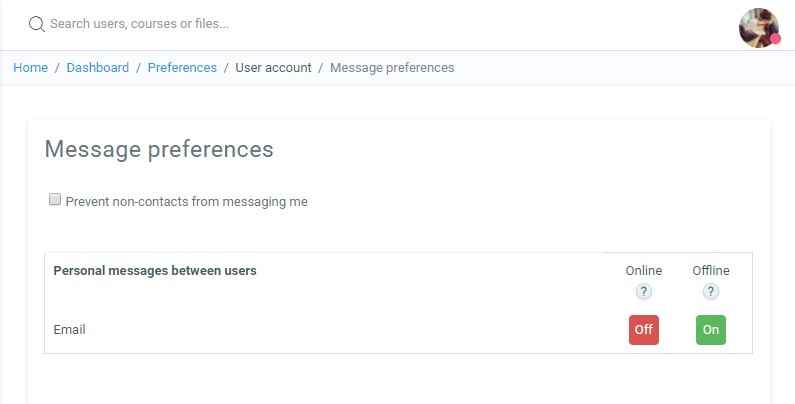Click the Message preferences breadcrumb item

click(392, 68)
